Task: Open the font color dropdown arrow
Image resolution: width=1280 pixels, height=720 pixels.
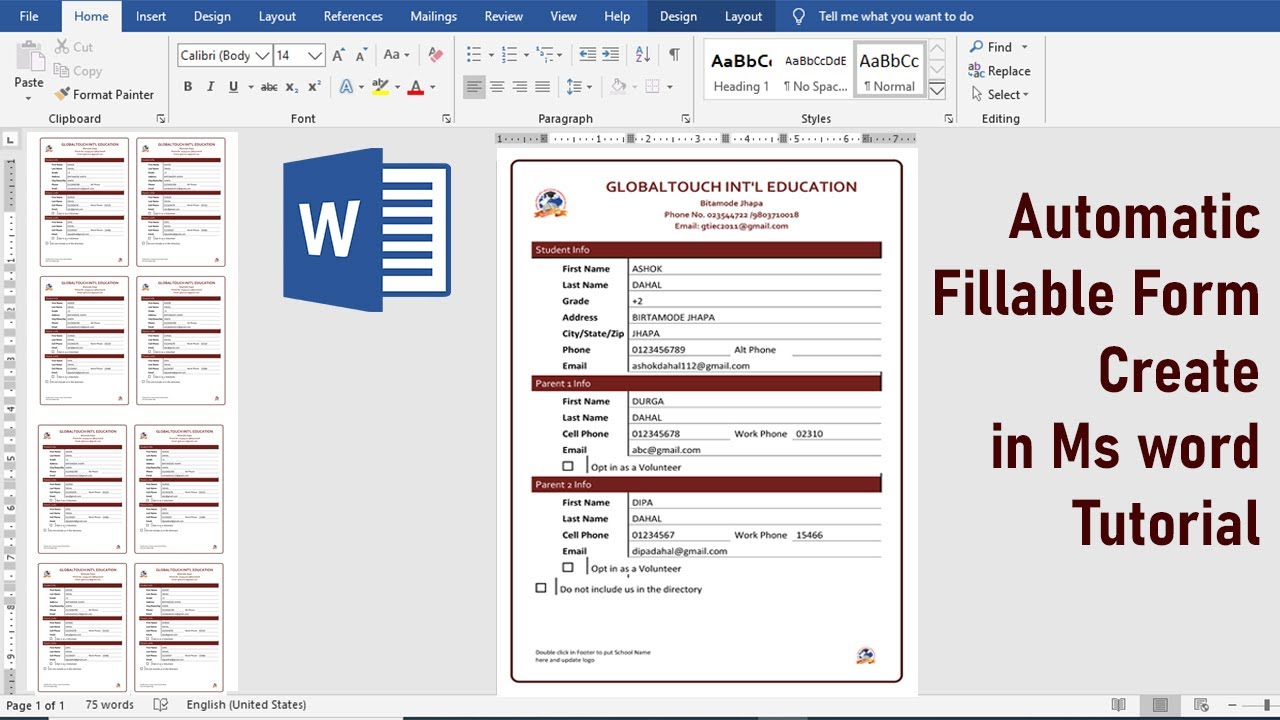Action: click(432, 87)
